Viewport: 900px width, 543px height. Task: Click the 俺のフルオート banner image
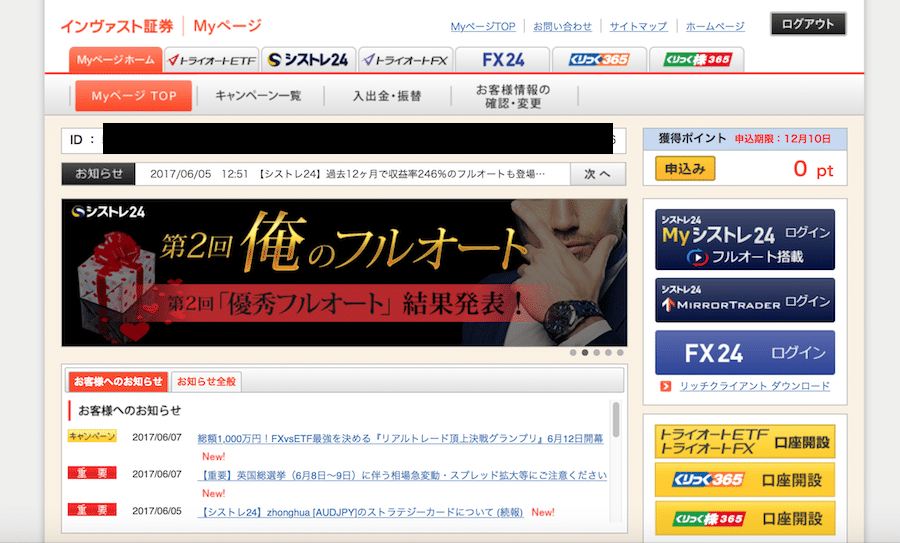pyautogui.click(x=344, y=273)
